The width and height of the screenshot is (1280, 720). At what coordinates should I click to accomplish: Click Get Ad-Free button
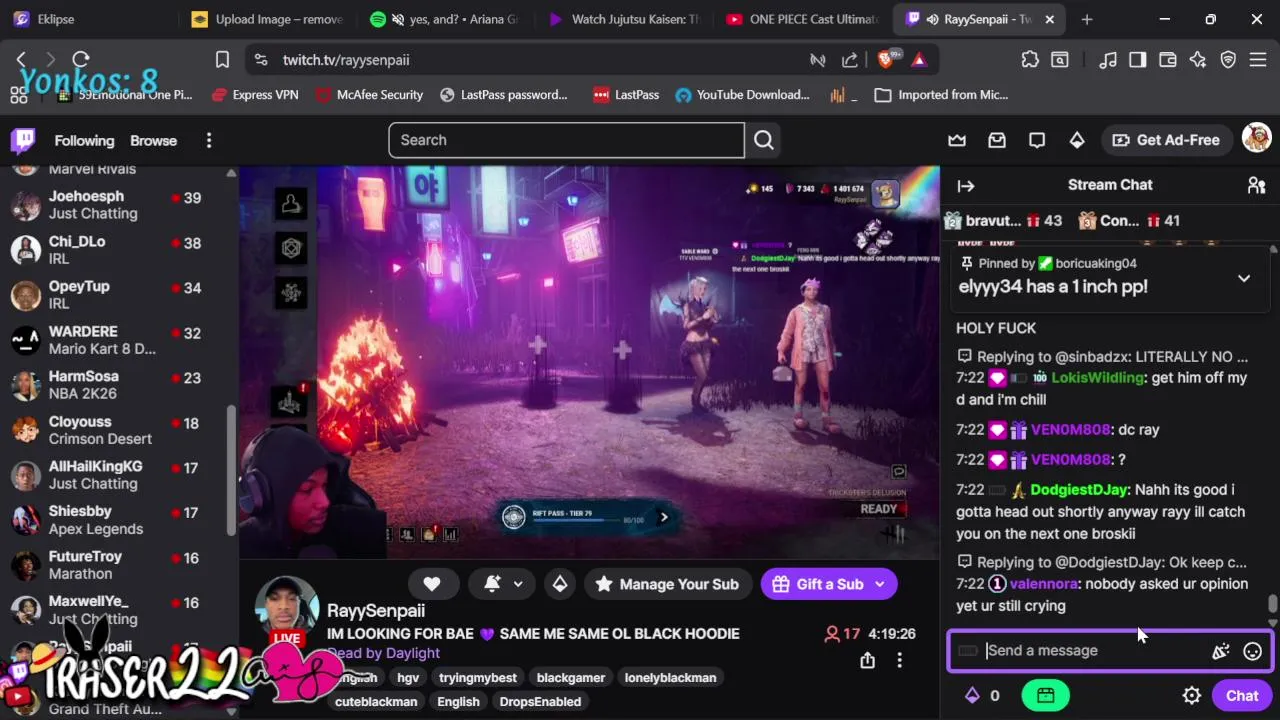pyautogui.click(x=1166, y=140)
